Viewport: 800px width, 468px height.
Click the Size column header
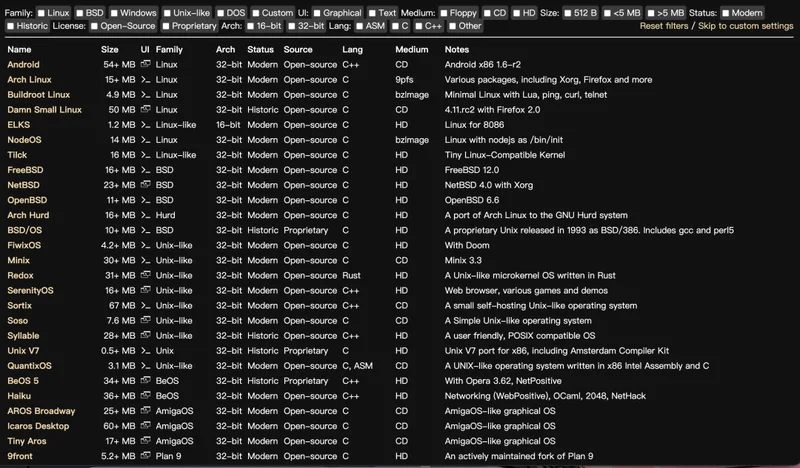109,49
